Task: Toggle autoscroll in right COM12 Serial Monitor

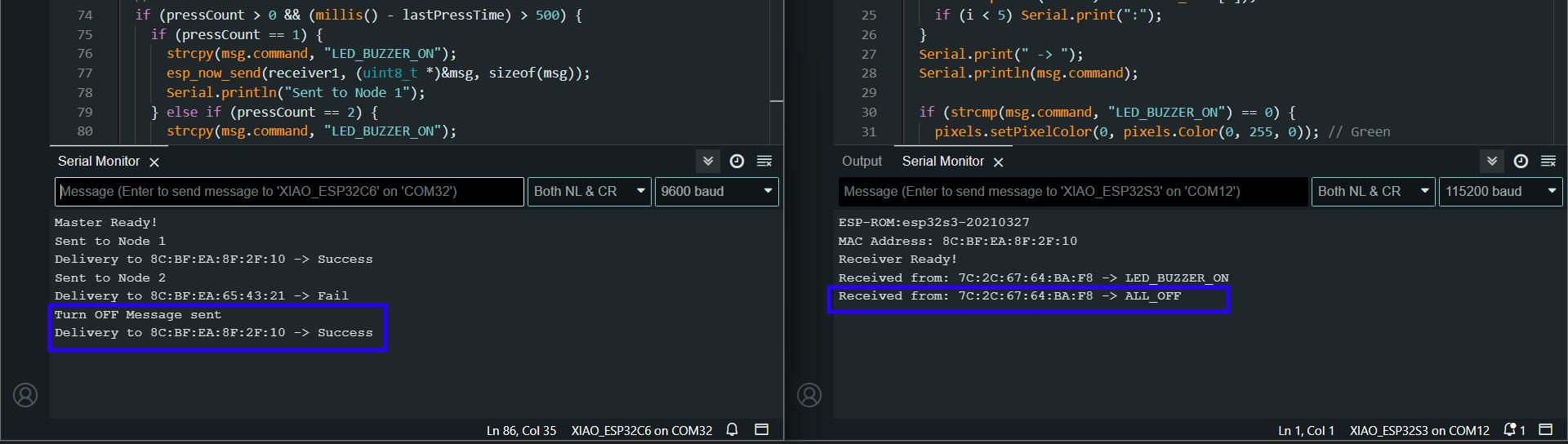Action: [x=1492, y=162]
